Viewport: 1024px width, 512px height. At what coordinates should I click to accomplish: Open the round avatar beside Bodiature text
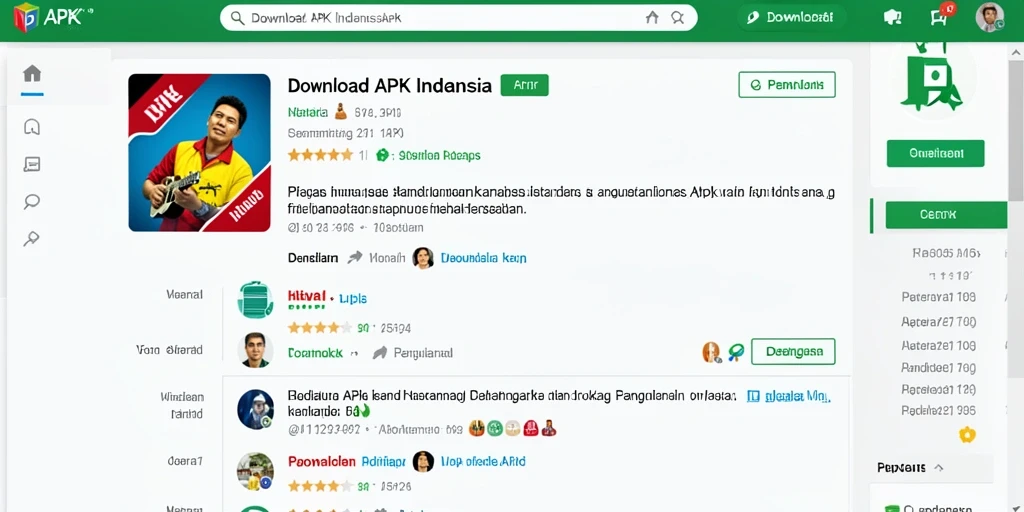click(255, 409)
